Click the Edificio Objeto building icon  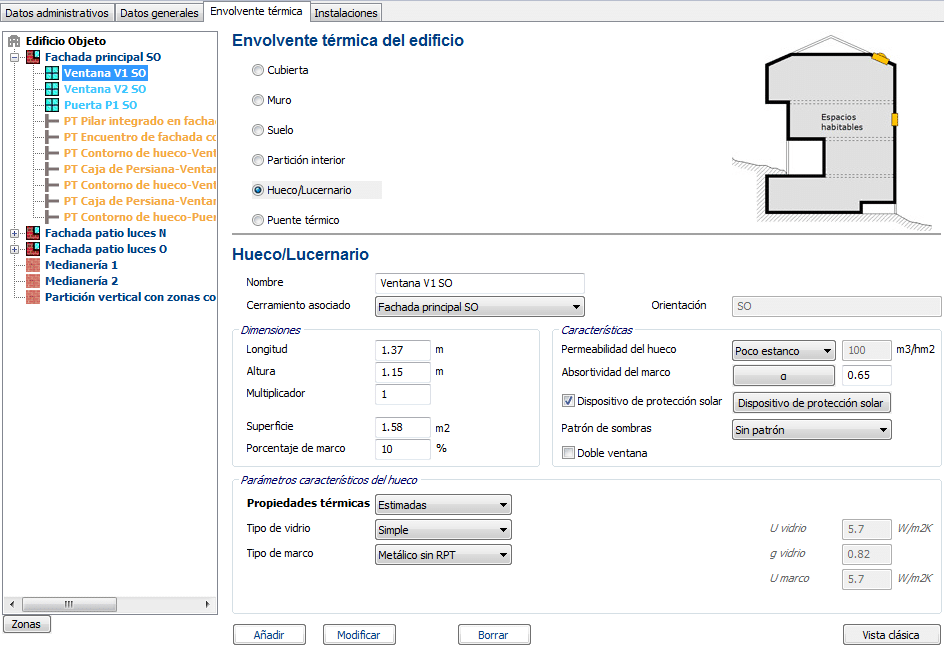click(14, 41)
